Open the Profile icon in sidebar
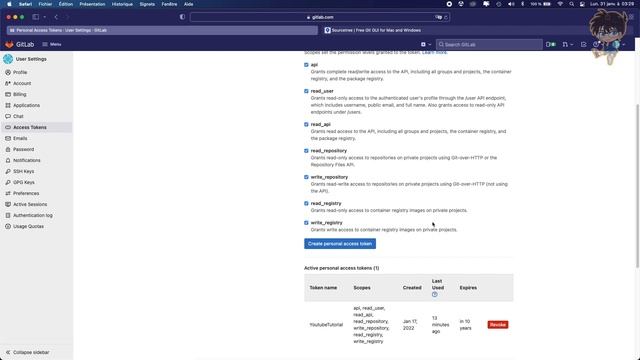Image resolution: width=640 pixels, height=360 pixels. (8, 72)
